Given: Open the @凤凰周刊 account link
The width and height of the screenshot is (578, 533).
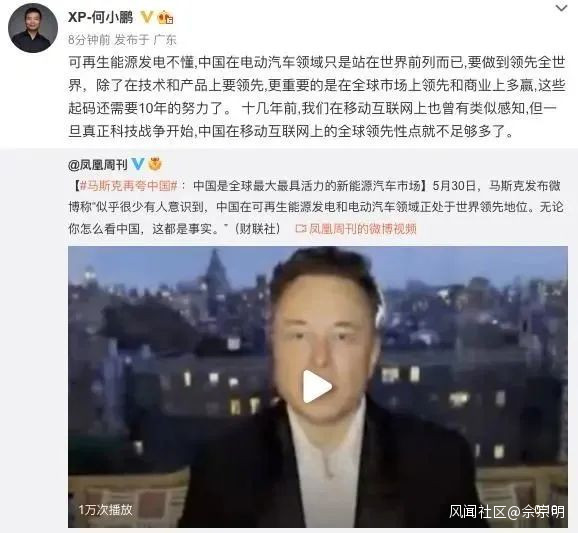Looking at the screenshot, I should tap(98, 164).
